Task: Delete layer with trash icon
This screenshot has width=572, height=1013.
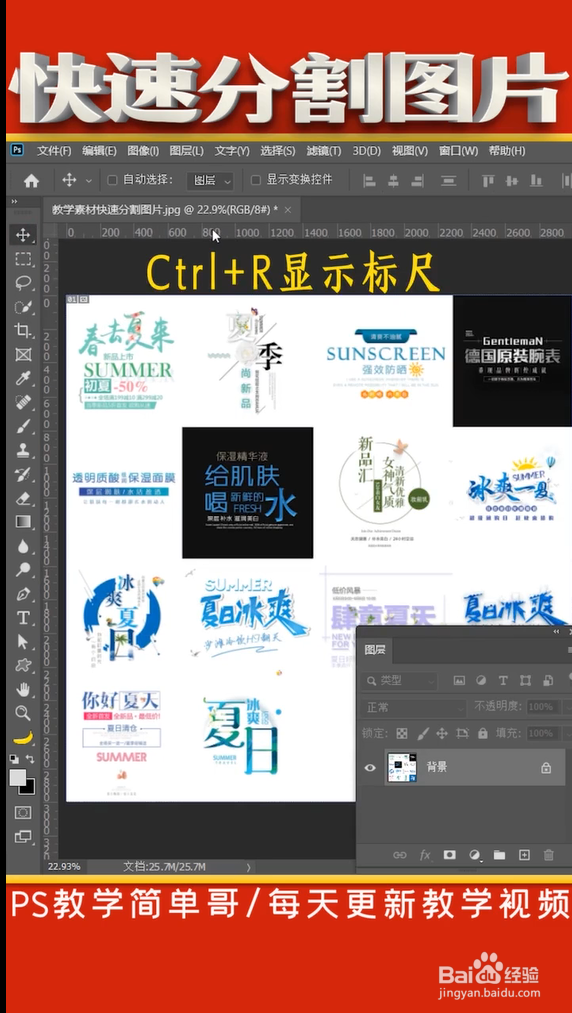Action: [x=549, y=855]
